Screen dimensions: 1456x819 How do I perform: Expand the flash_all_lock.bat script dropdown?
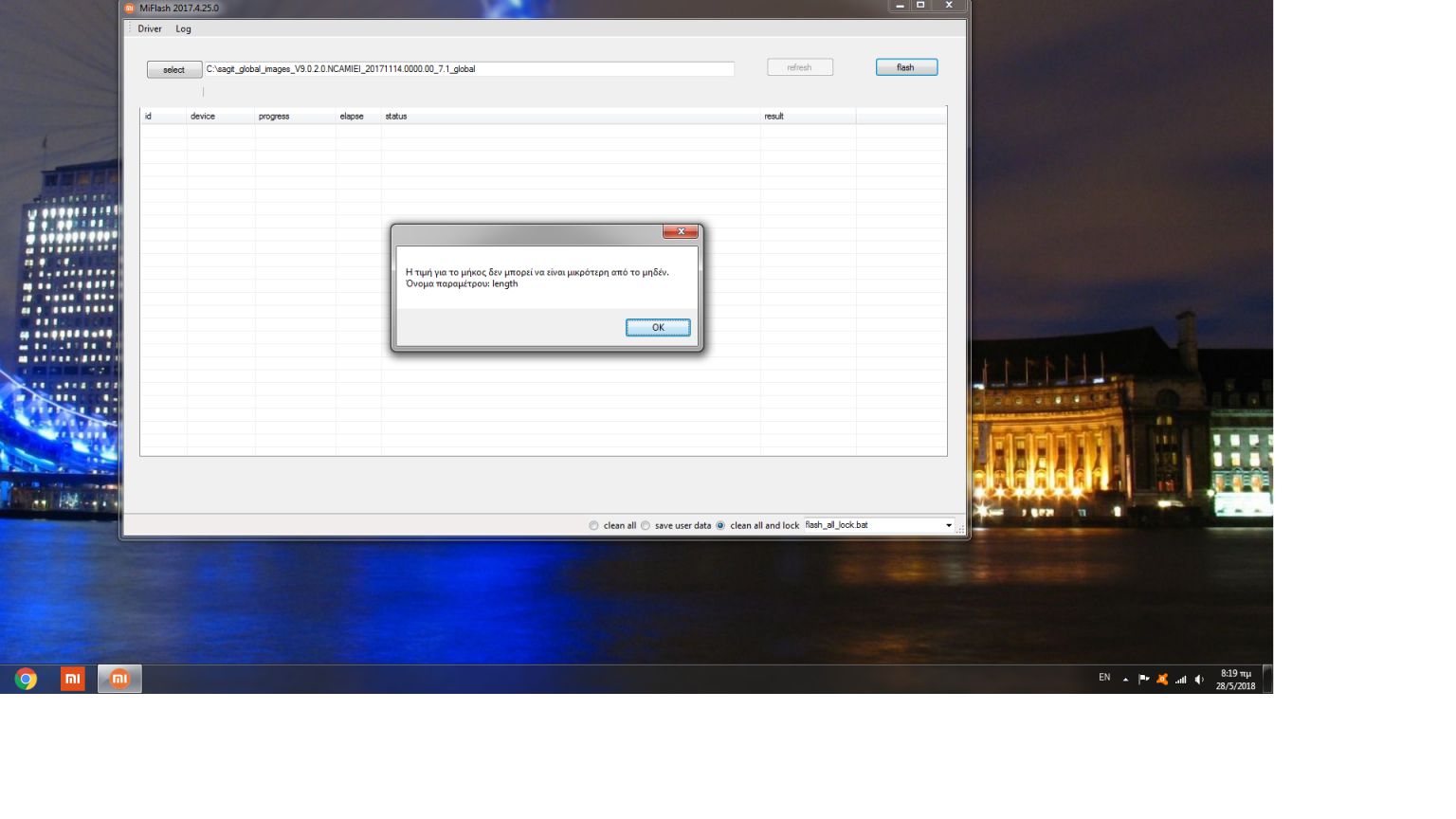tap(948, 526)
